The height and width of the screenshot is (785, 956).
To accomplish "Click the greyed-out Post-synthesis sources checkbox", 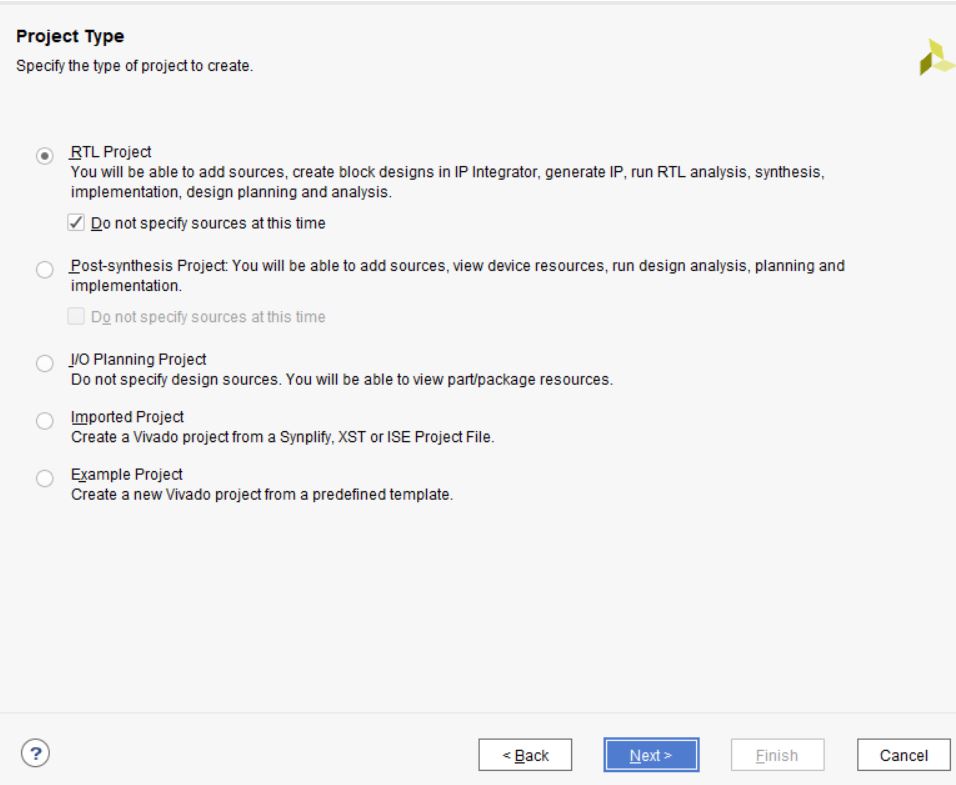I will click(76, 317).
